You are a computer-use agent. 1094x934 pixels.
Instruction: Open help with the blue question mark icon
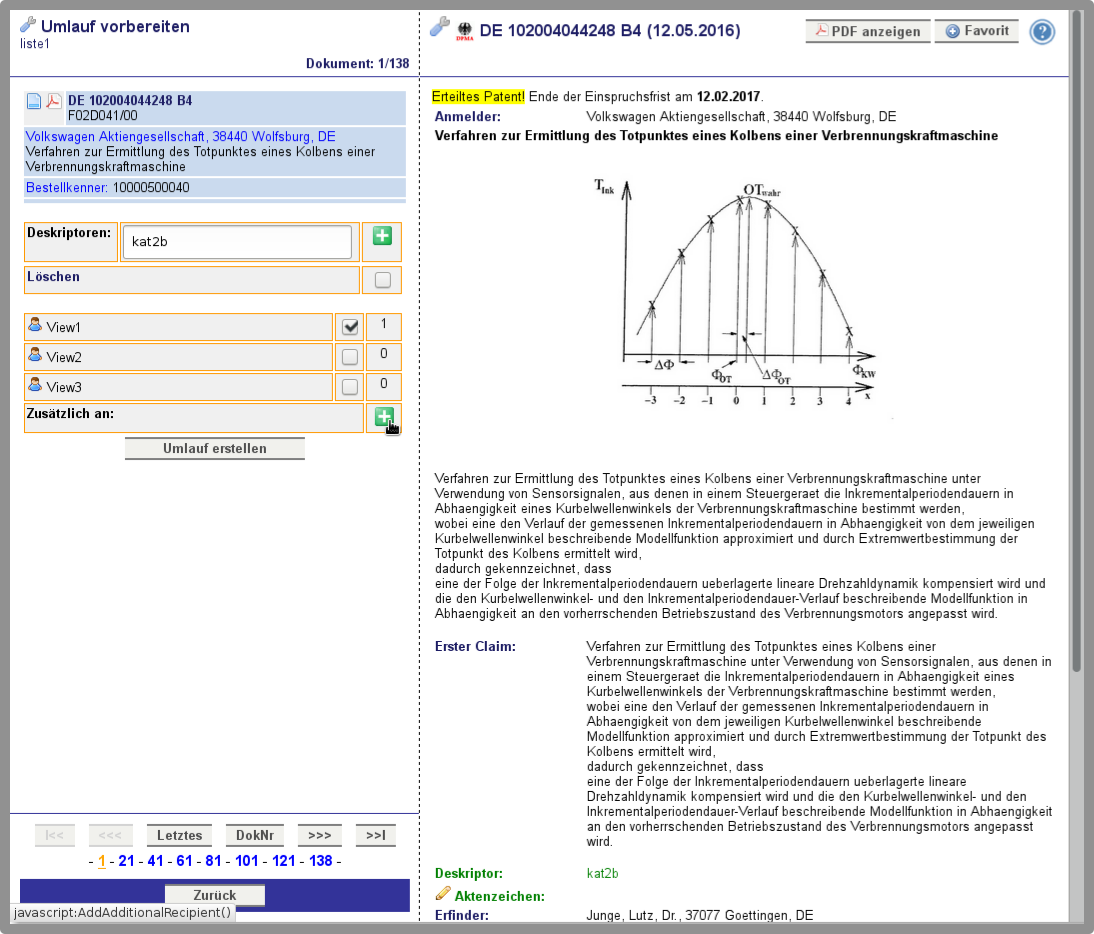tap(1042, 32)
